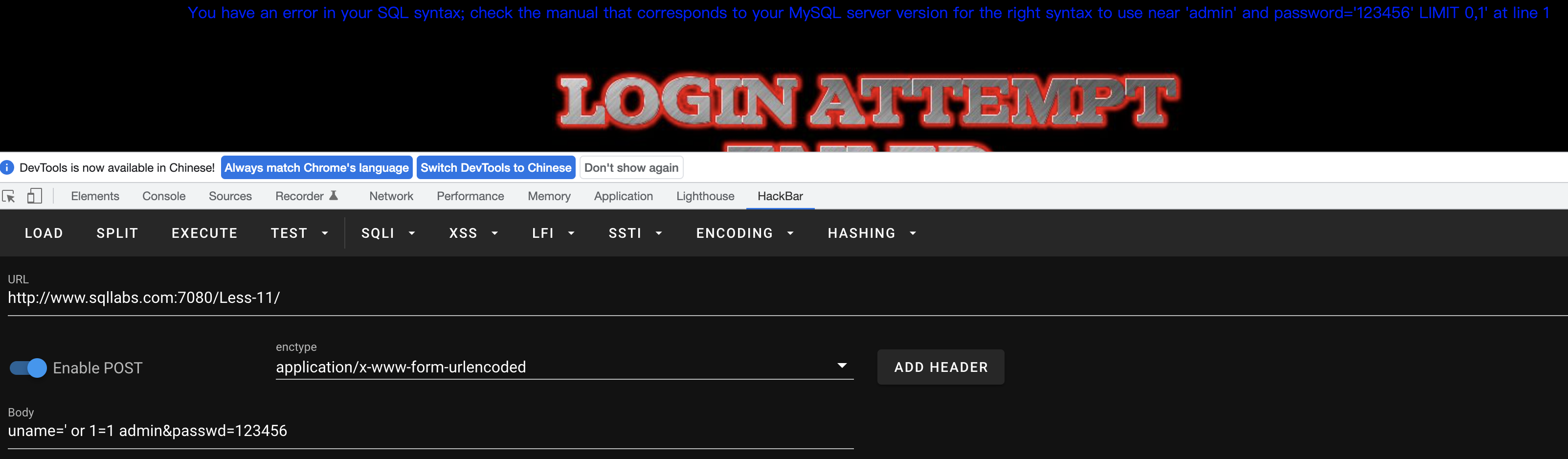
Task: Toggle the Enable POST switch
Action: [x=28, y=367]
